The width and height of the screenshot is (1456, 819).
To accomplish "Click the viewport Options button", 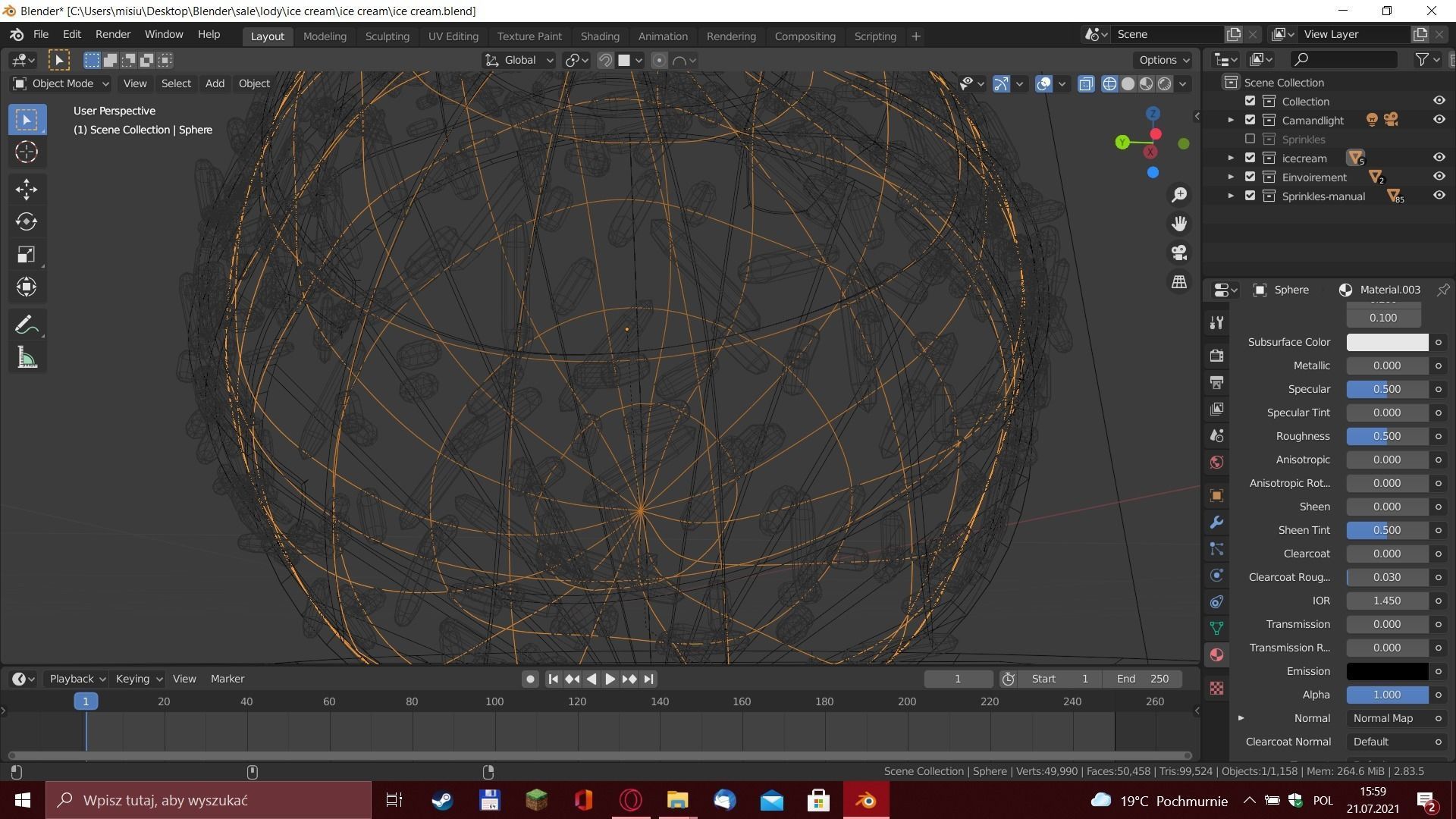I will click(1163, 60).
